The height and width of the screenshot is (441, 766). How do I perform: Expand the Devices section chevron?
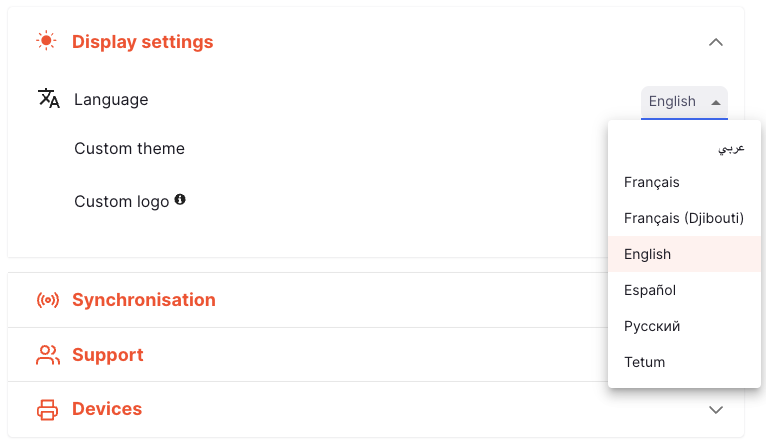[716, 409]
